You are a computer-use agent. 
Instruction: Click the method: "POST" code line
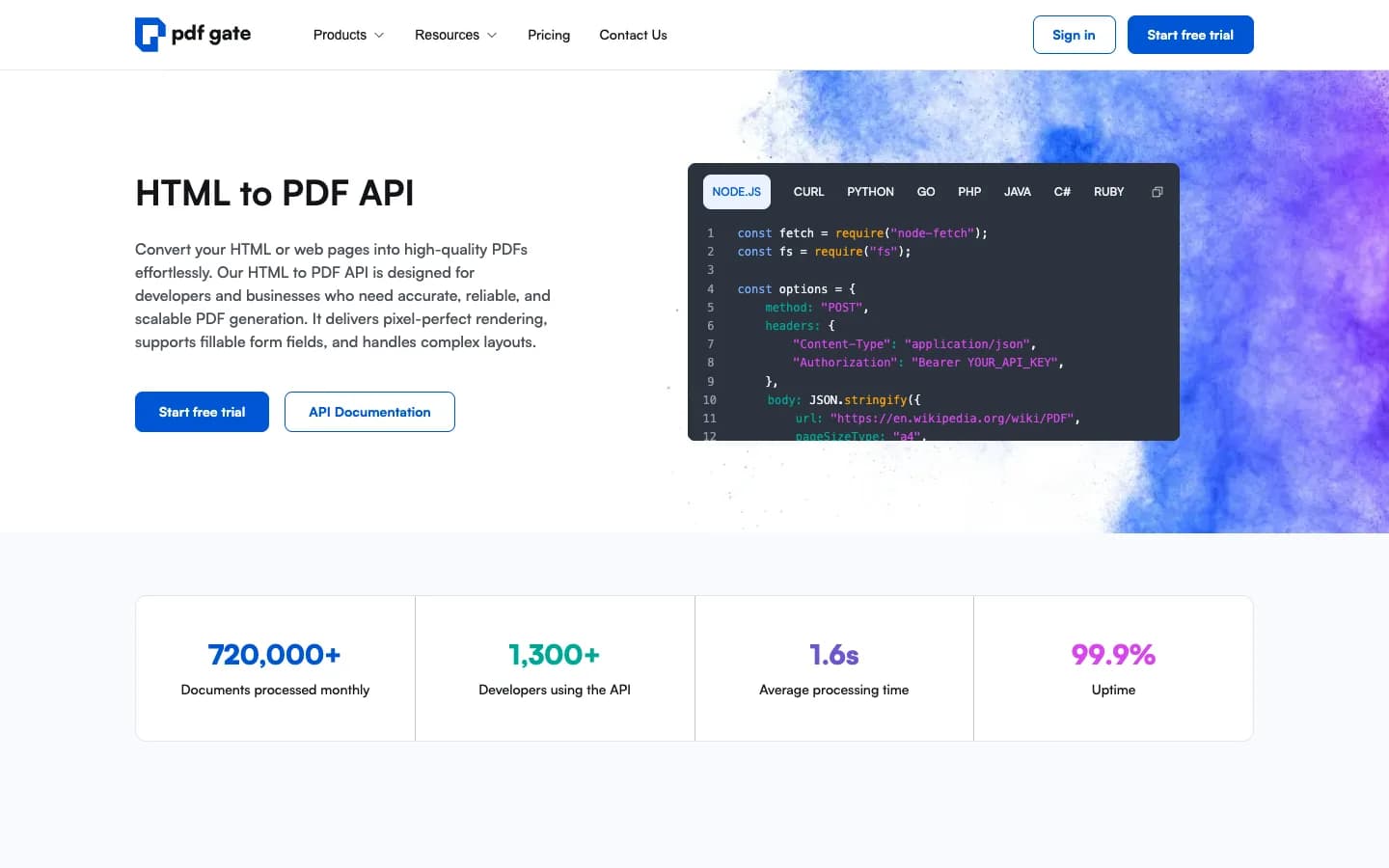817,308
